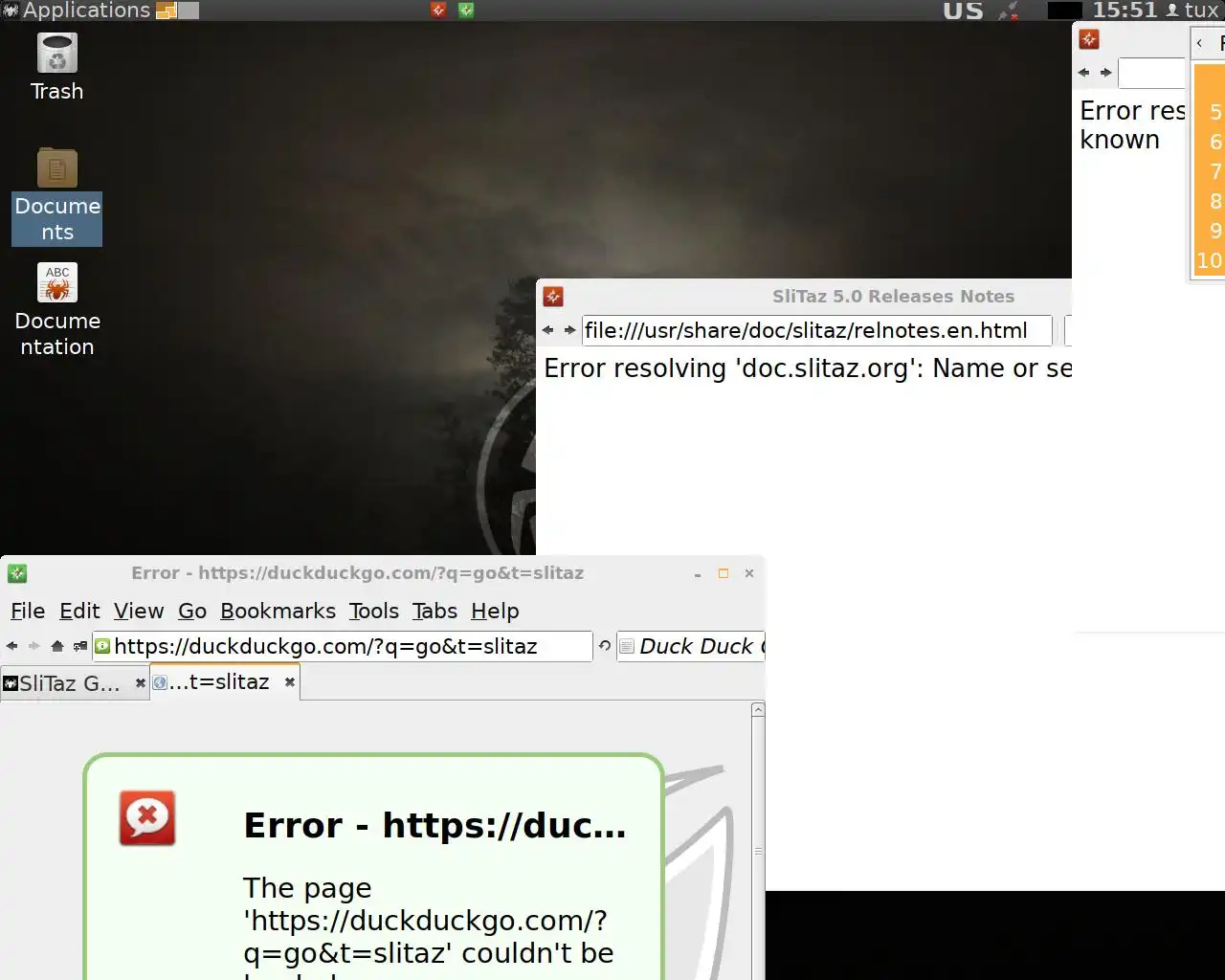
Task: Focus the relnotes.en.html address field
Action: tap(816, 330)
